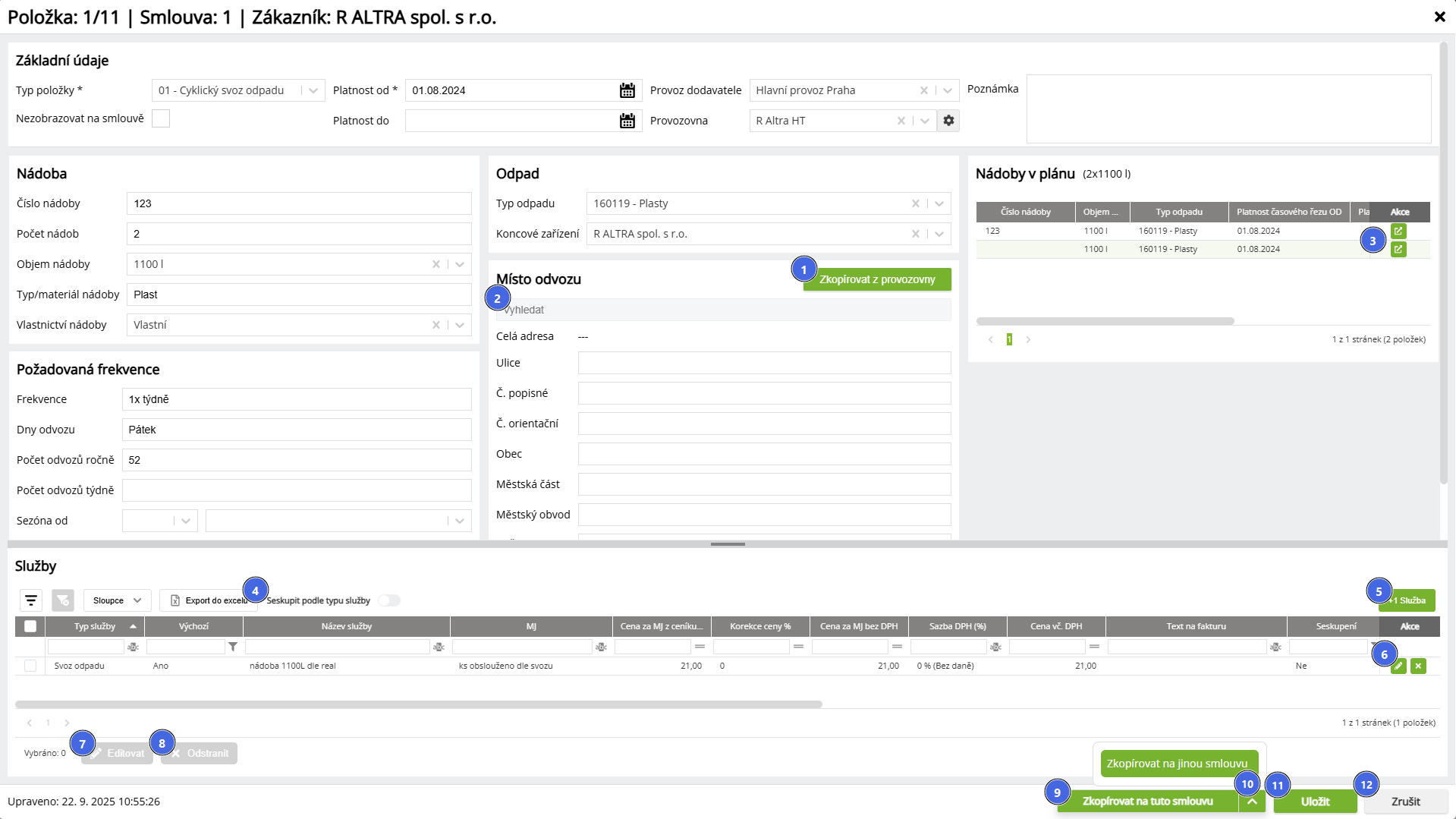The image size is (1456, 819).
Task: Select page 1 in Nádoby v plánu pager
Action: point(1009,339)
